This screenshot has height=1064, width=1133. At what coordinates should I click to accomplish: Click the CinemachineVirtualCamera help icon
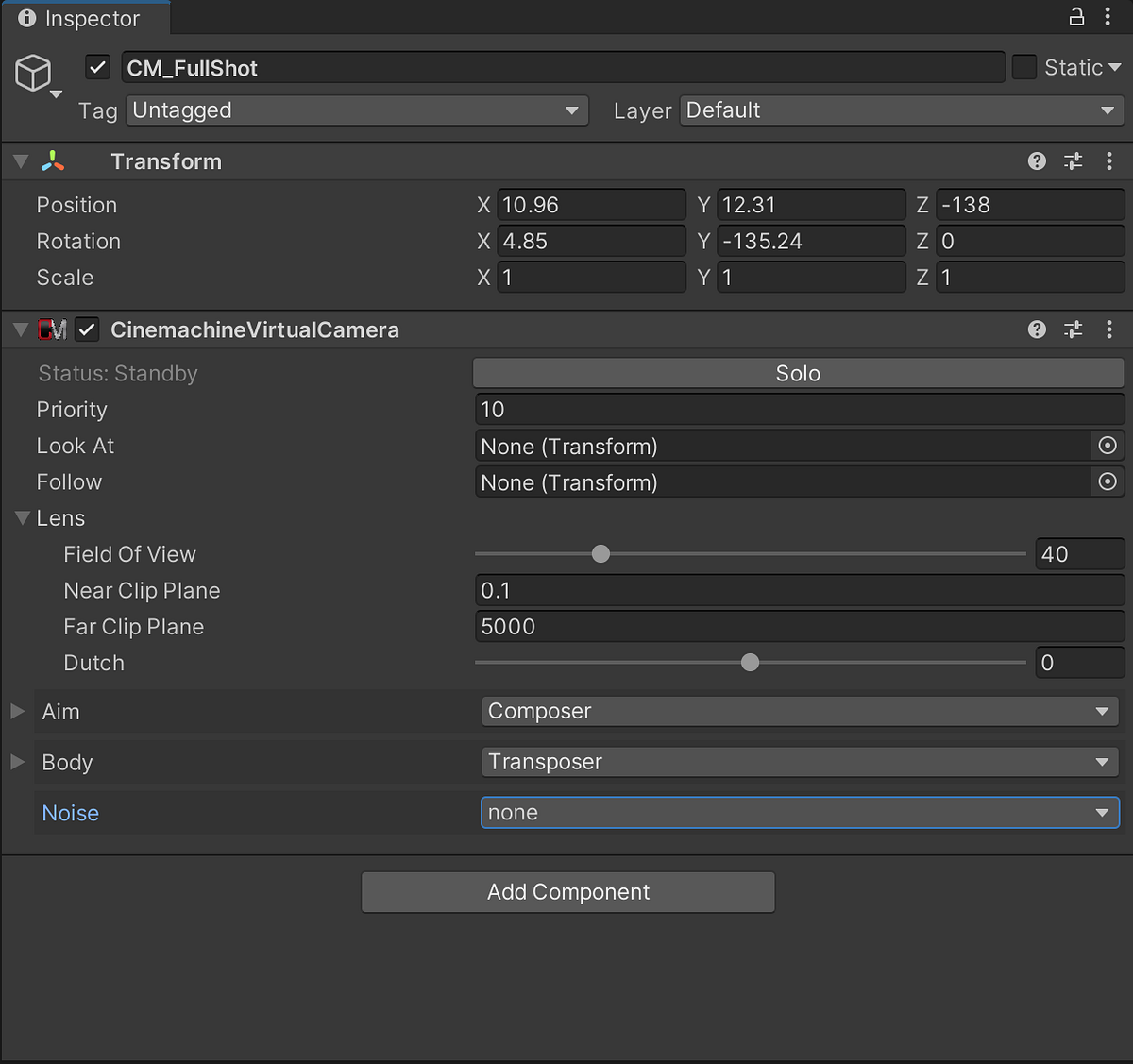point(1037,329)
